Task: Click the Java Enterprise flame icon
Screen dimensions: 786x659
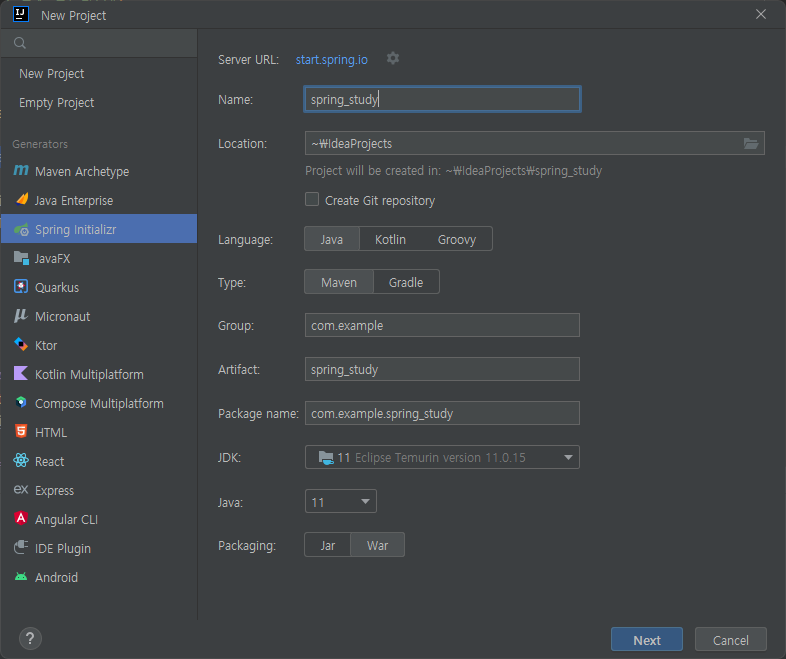Action: [x=21, y=199]
